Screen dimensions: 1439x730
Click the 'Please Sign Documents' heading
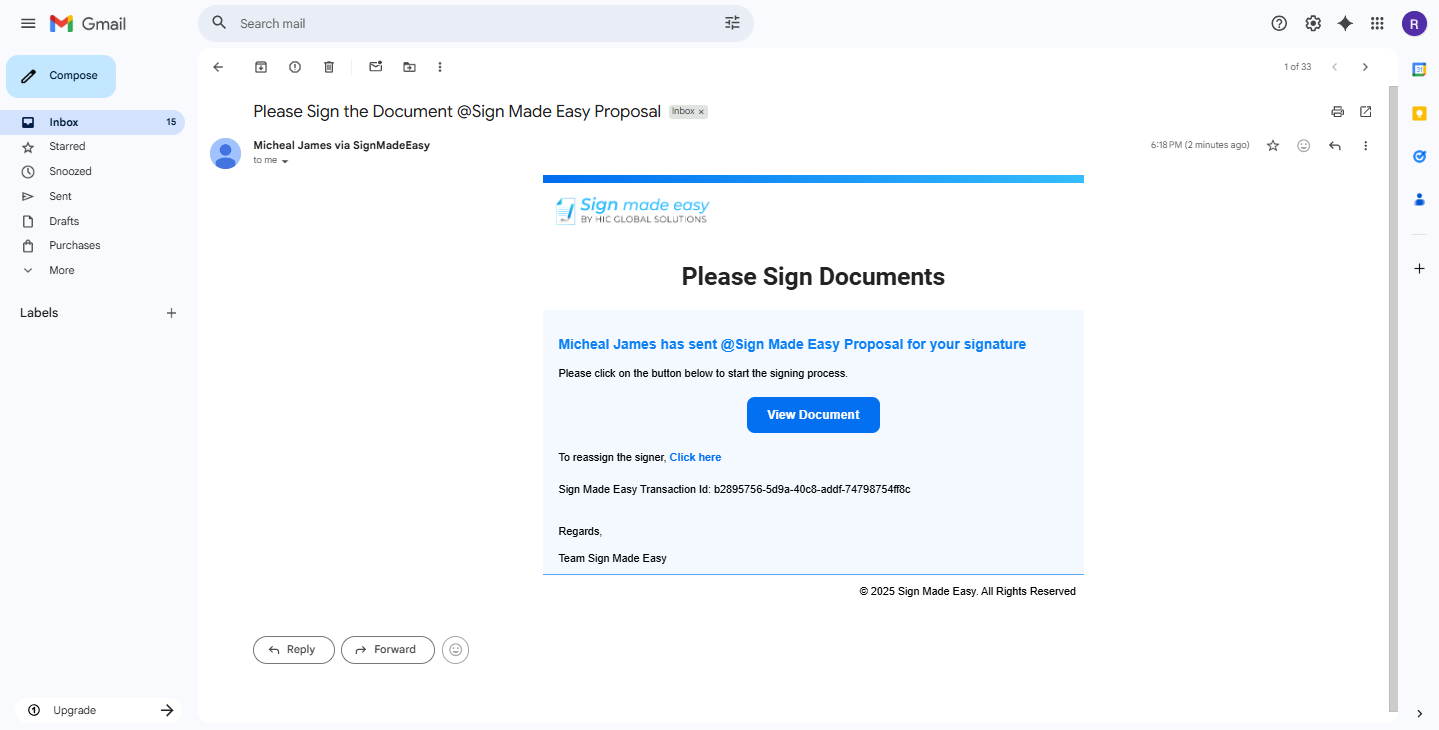813,276
